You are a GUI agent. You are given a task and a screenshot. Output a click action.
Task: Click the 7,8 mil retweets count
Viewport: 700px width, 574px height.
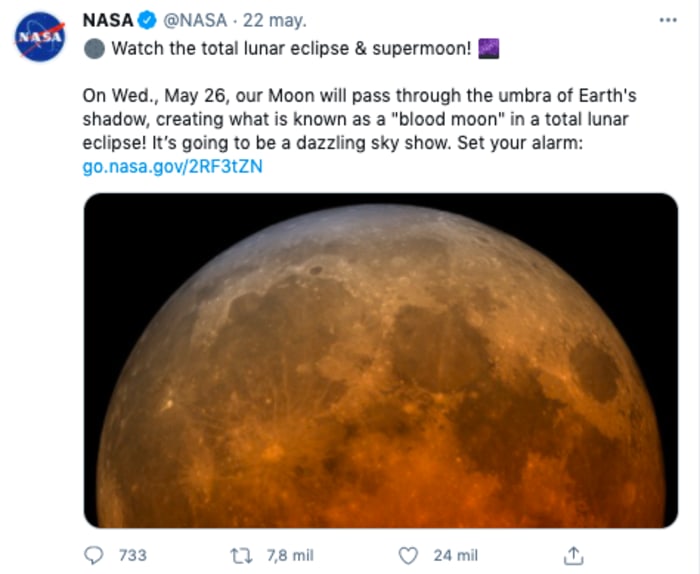pos(288,555)
